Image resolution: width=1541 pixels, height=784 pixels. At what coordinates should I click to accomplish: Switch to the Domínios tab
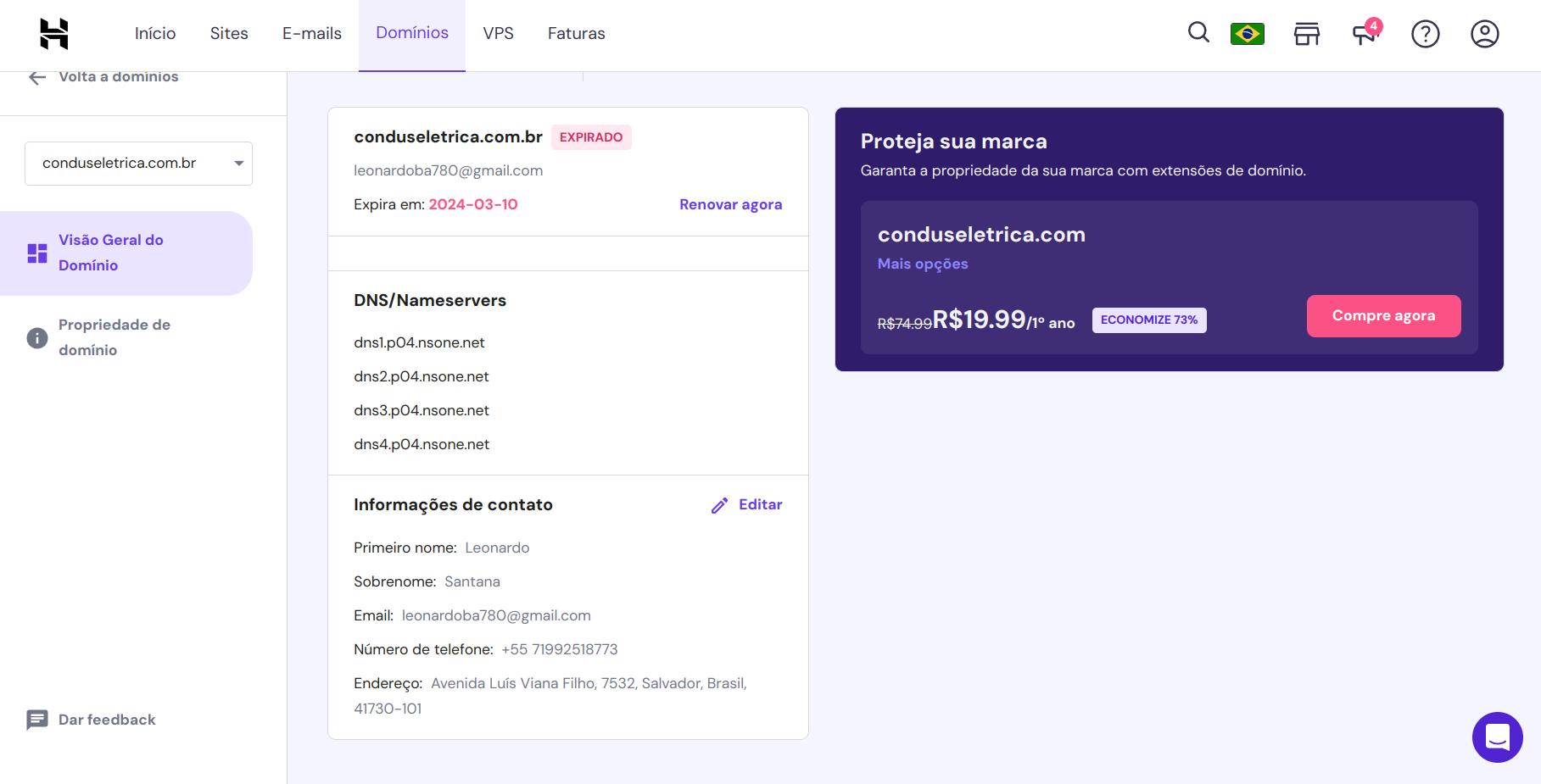(412, 33)
